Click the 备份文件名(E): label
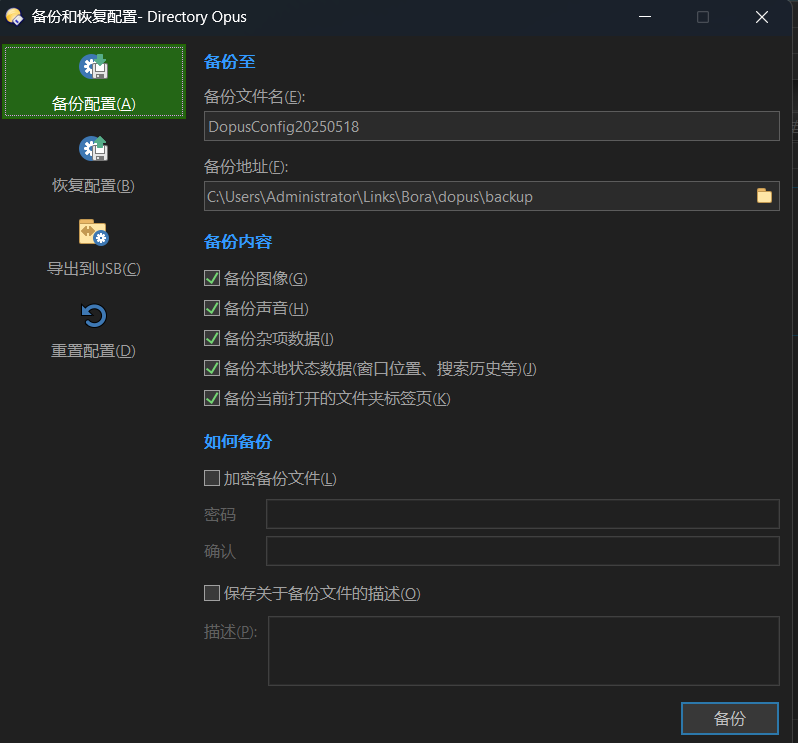 coord(254,97)
